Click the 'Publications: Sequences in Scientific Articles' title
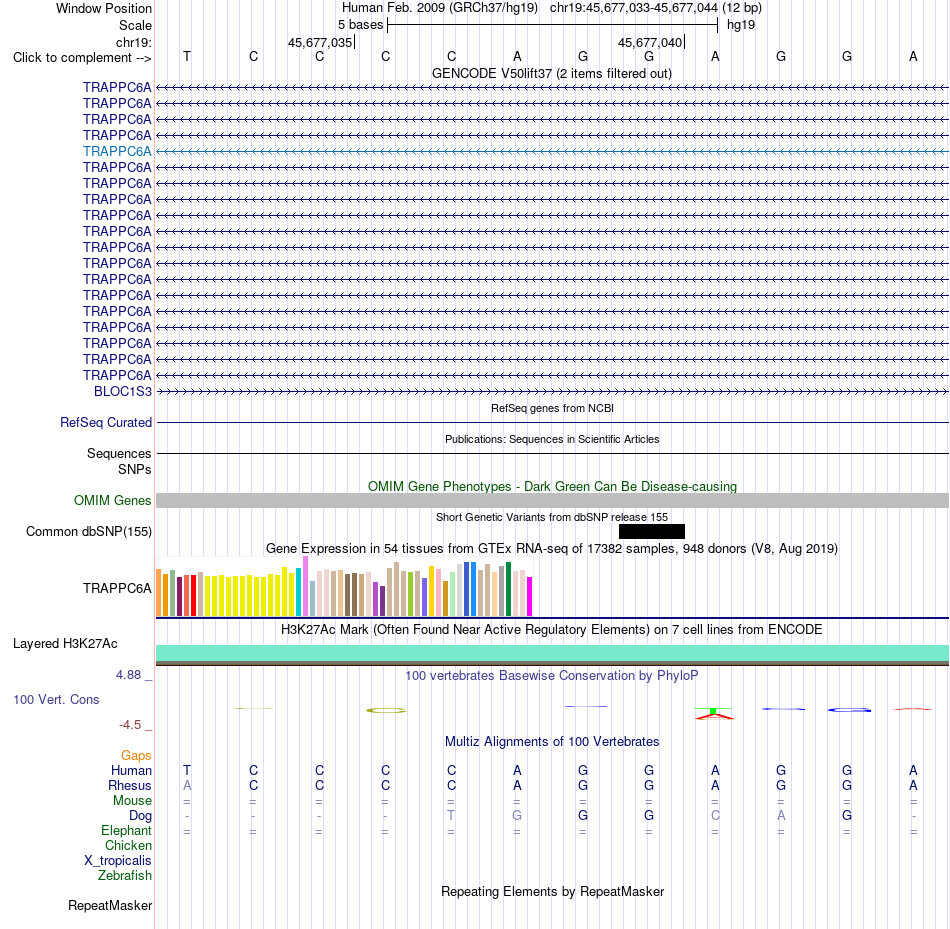The height and width of the screenshot is (929, 950). [x=552, y=439]
